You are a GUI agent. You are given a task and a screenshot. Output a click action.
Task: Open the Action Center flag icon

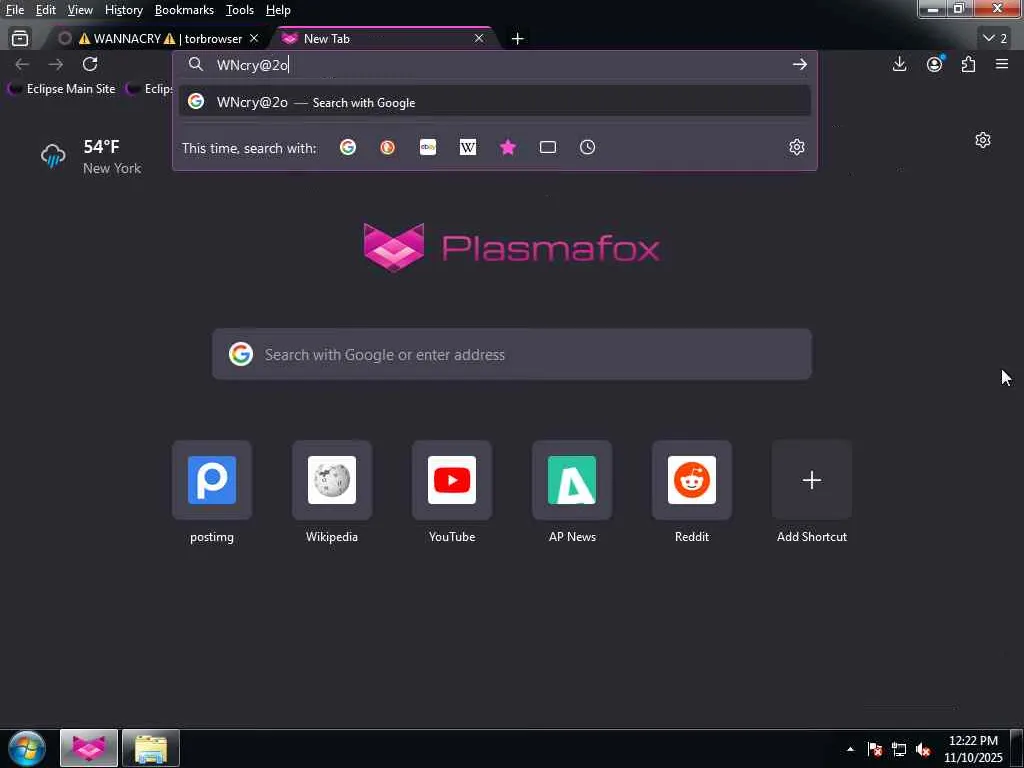click(x=875, y=749)
